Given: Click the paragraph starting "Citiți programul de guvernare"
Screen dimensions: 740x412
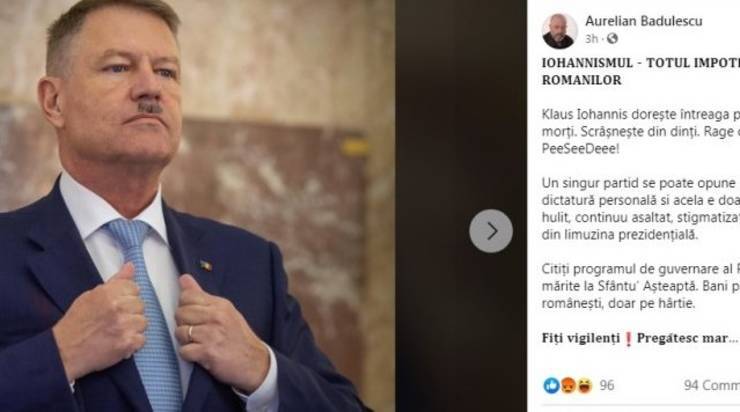Looking at the screenshot, I should pyautogui.click(x=641, y=286).
